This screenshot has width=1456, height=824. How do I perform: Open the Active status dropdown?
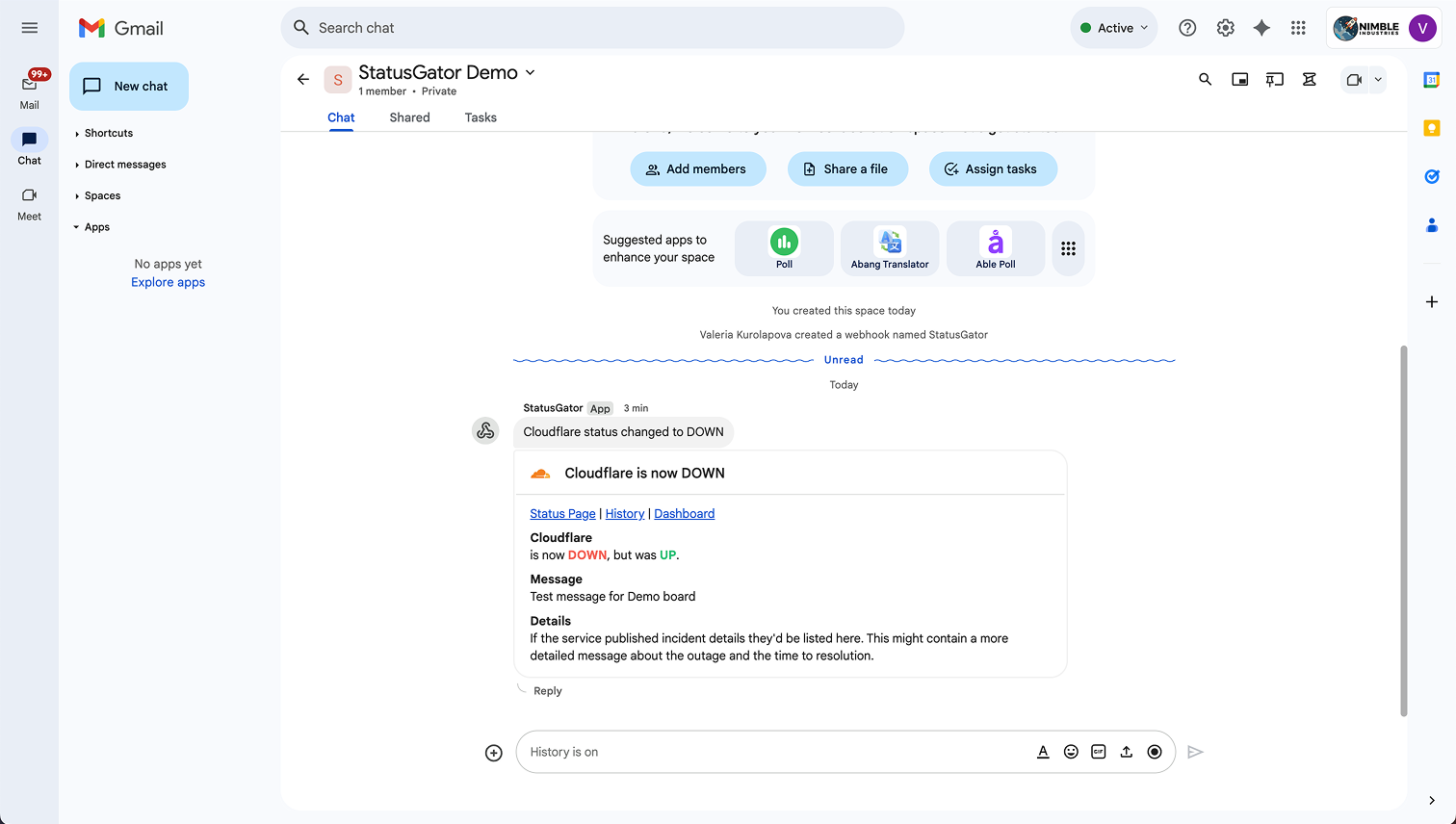1114,28
